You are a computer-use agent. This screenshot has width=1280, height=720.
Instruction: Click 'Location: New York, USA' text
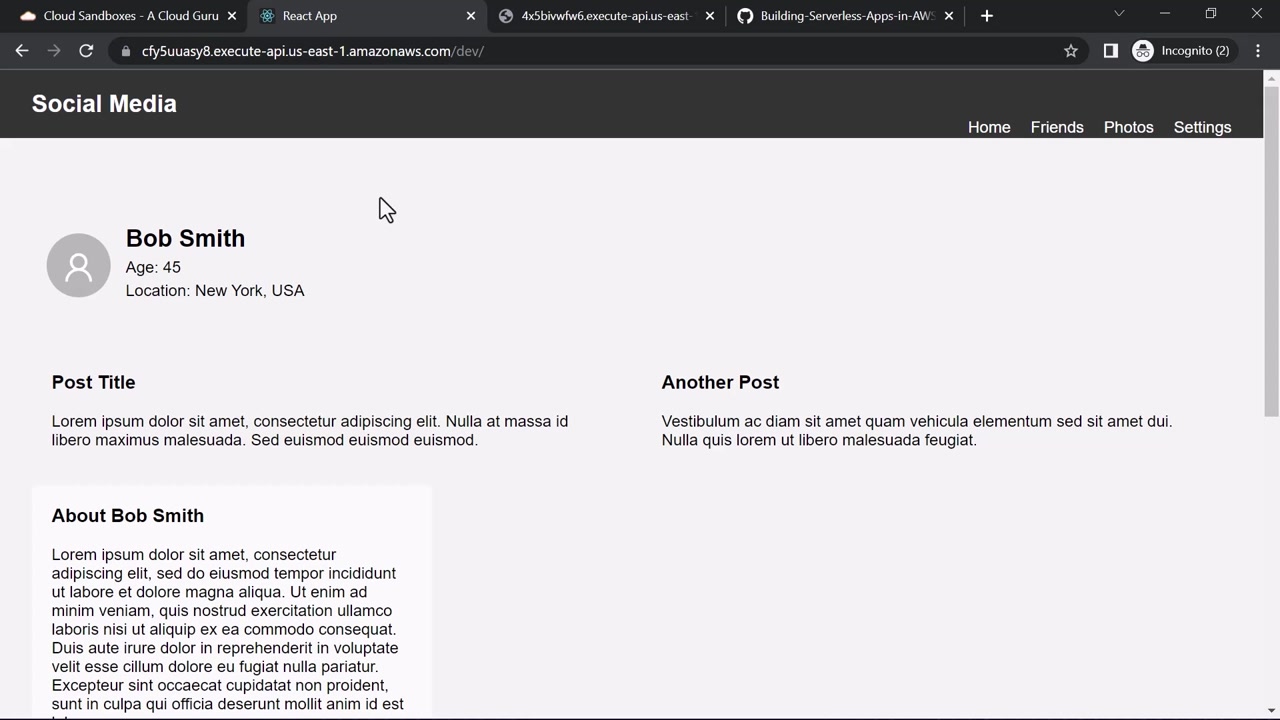tap(215, 291)
